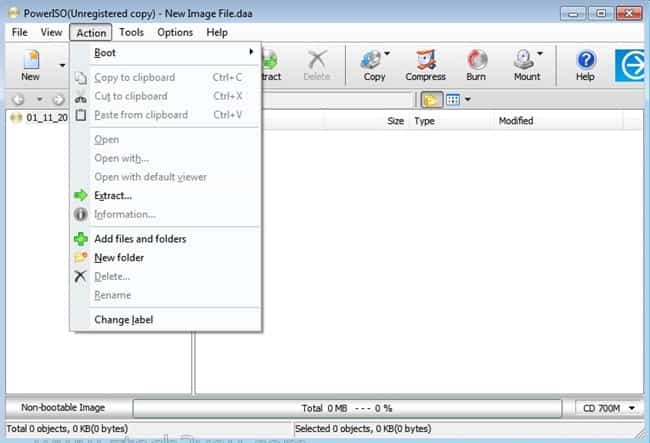Viewport: 650px width, 443px height.
Task: Click the green Extract arrow menu icon
Action: tap(81, 195)
